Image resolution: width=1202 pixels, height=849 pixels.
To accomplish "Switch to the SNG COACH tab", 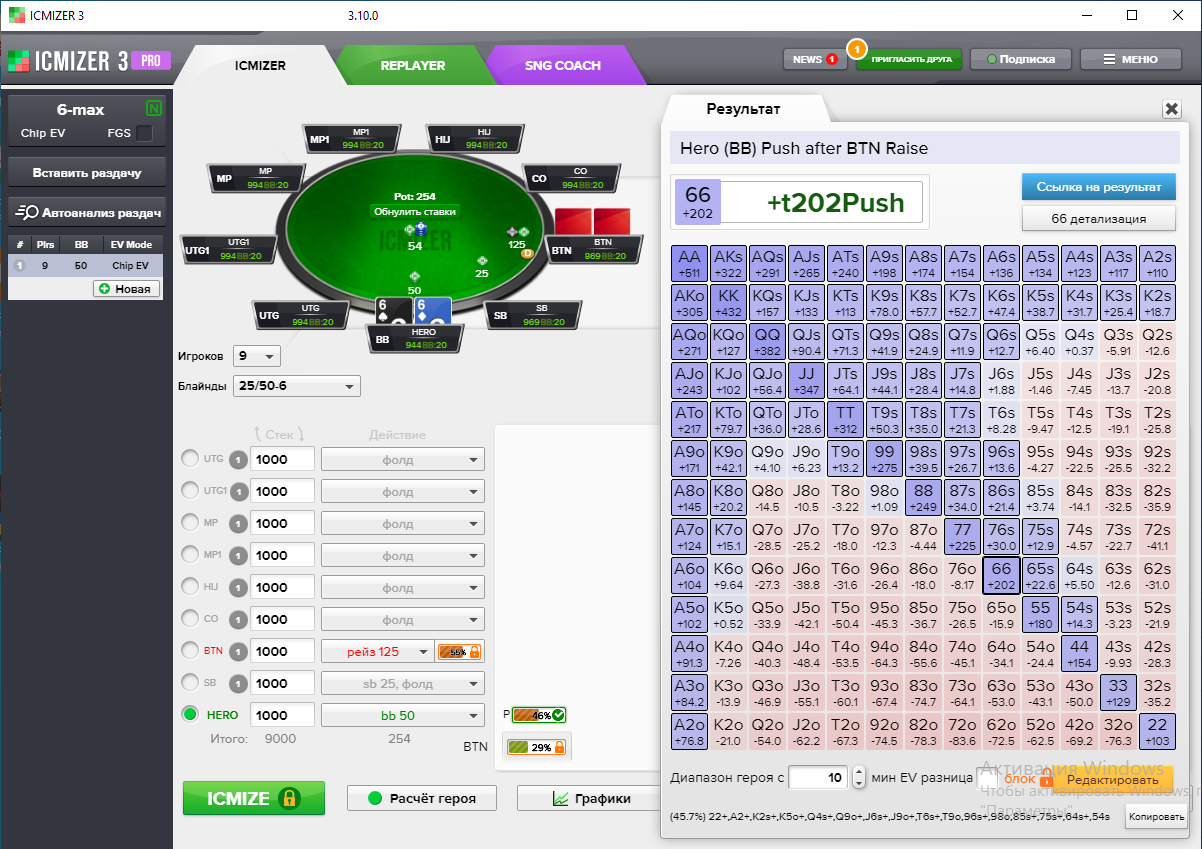I will click(563, 66).
